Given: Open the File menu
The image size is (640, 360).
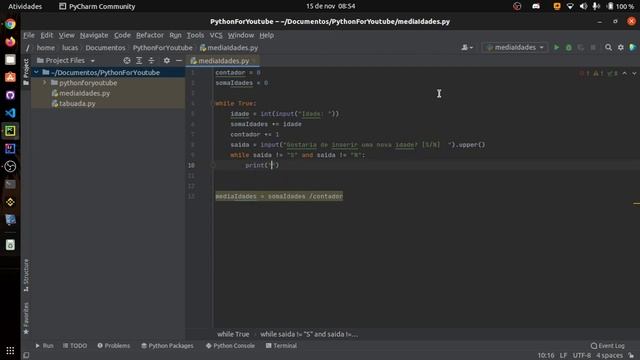Looking at the screenshot, I should (x=29, y=35).
